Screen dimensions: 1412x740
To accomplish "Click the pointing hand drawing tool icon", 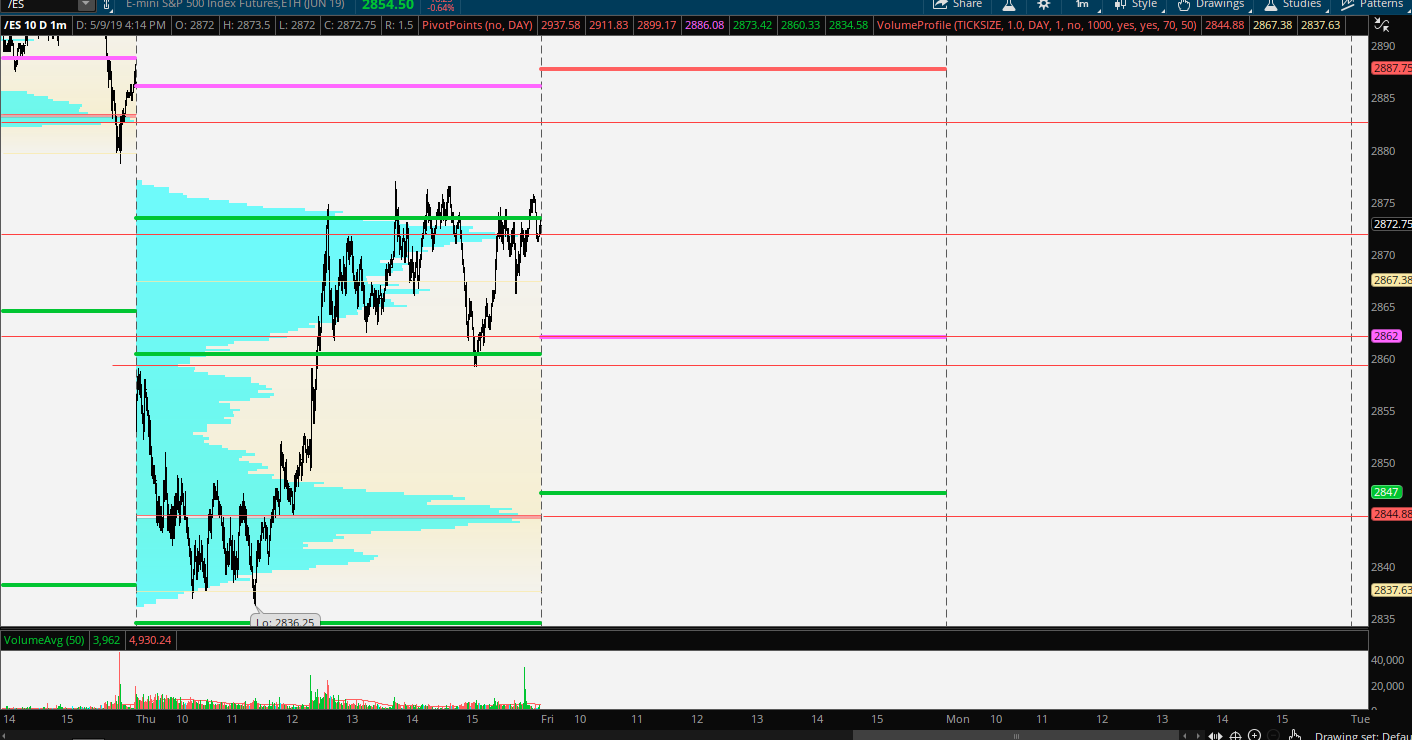I will pos(1295,736).
